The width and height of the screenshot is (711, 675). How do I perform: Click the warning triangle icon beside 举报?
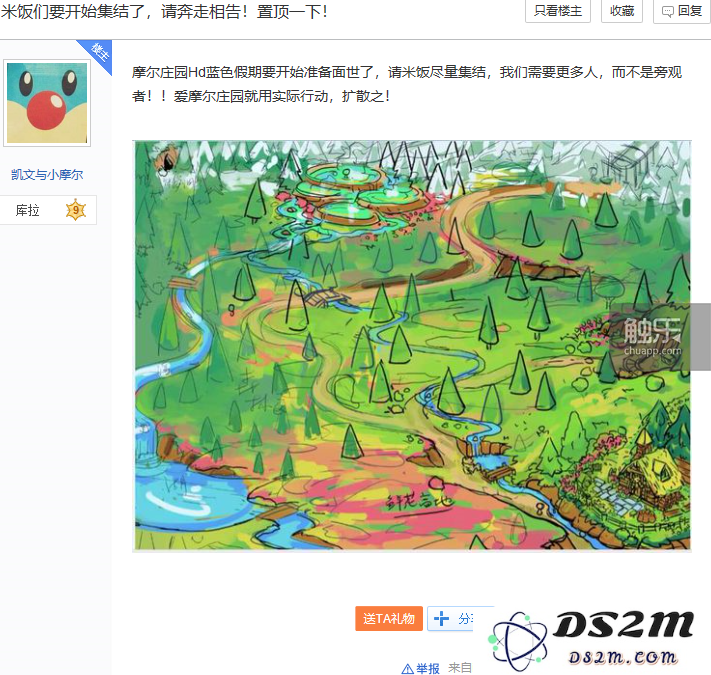pos(407,669)
